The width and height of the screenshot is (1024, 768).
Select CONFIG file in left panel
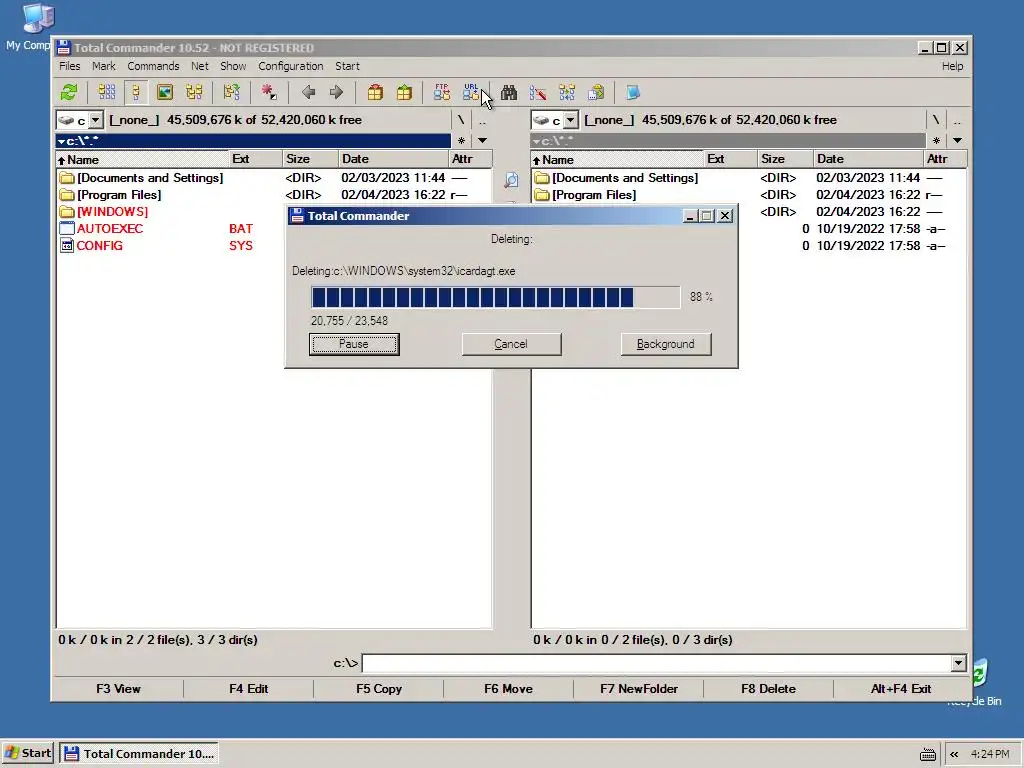(99, 246)
